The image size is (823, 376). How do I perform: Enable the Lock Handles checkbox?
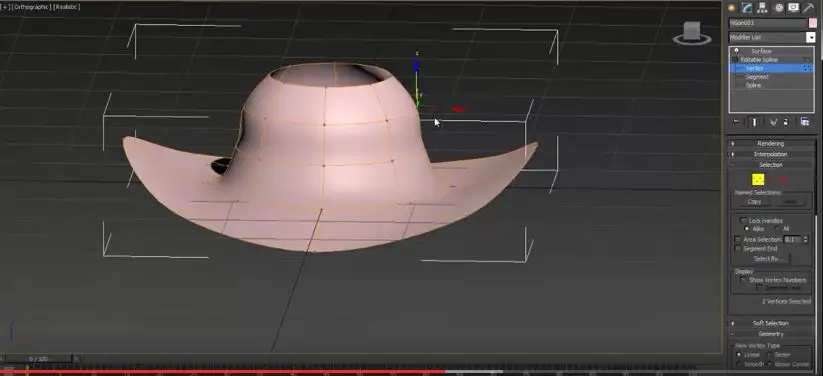(743, 221)
